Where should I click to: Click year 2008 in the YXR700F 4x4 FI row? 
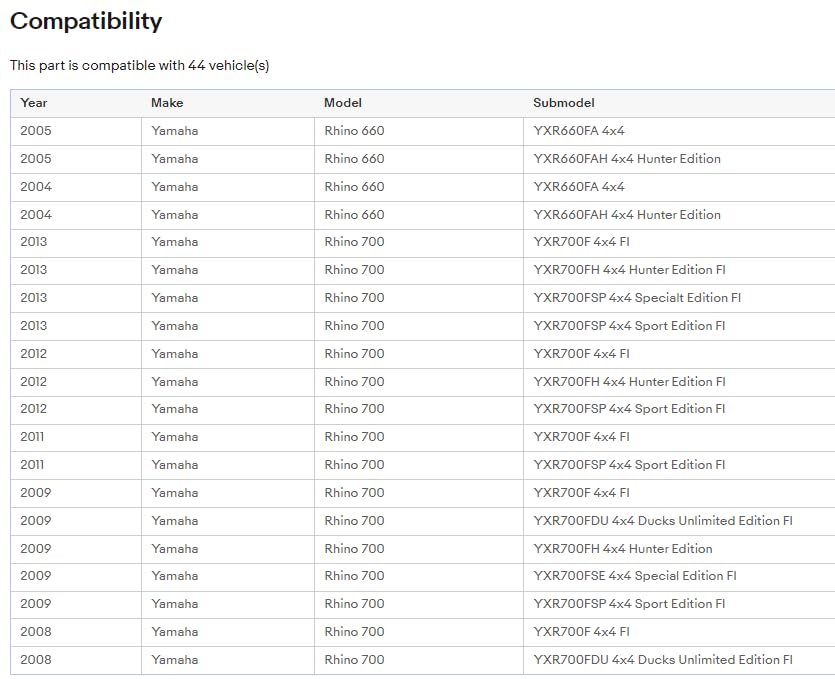point(36,632)
